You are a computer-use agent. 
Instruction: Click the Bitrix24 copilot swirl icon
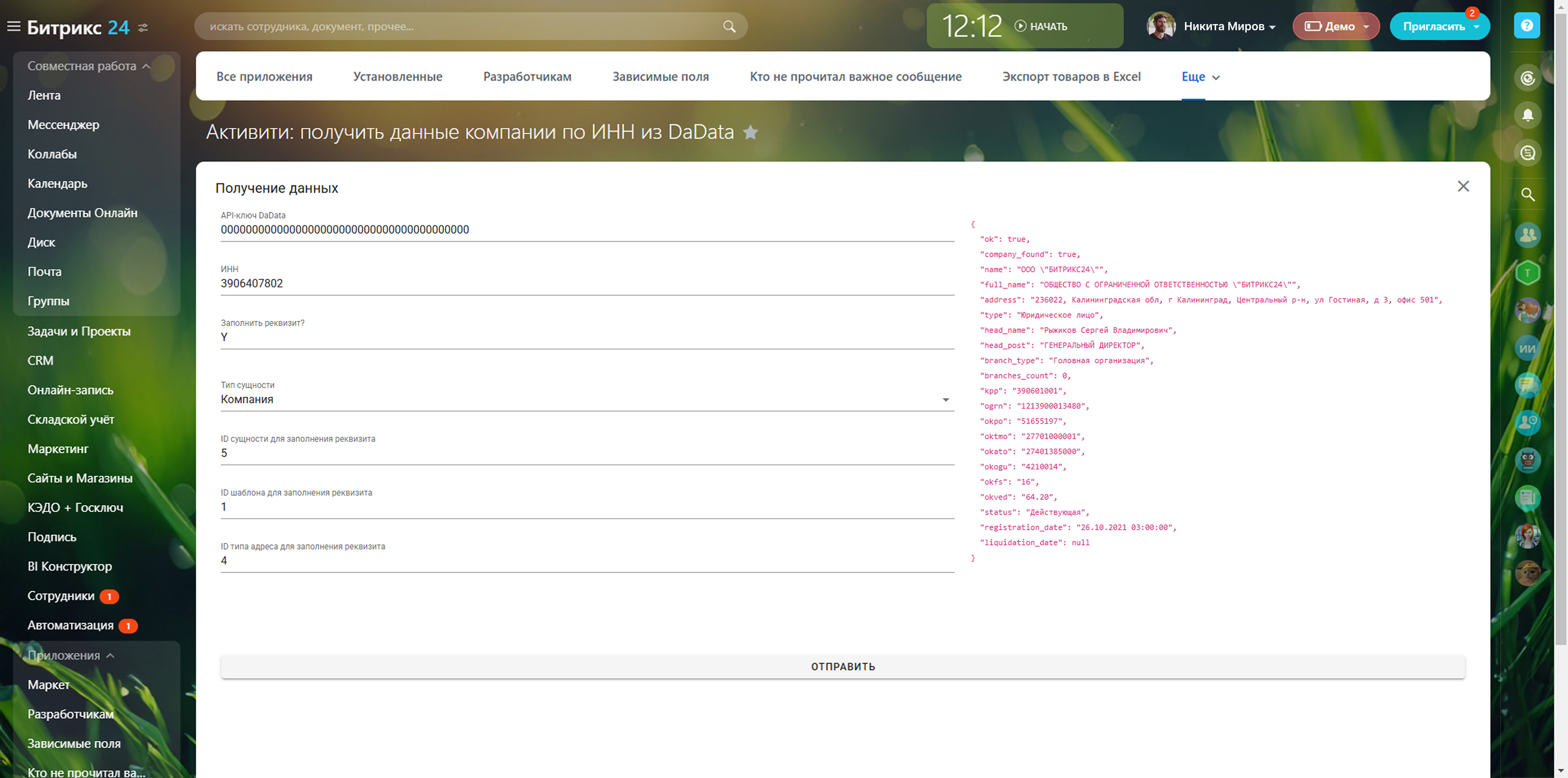1527,78
